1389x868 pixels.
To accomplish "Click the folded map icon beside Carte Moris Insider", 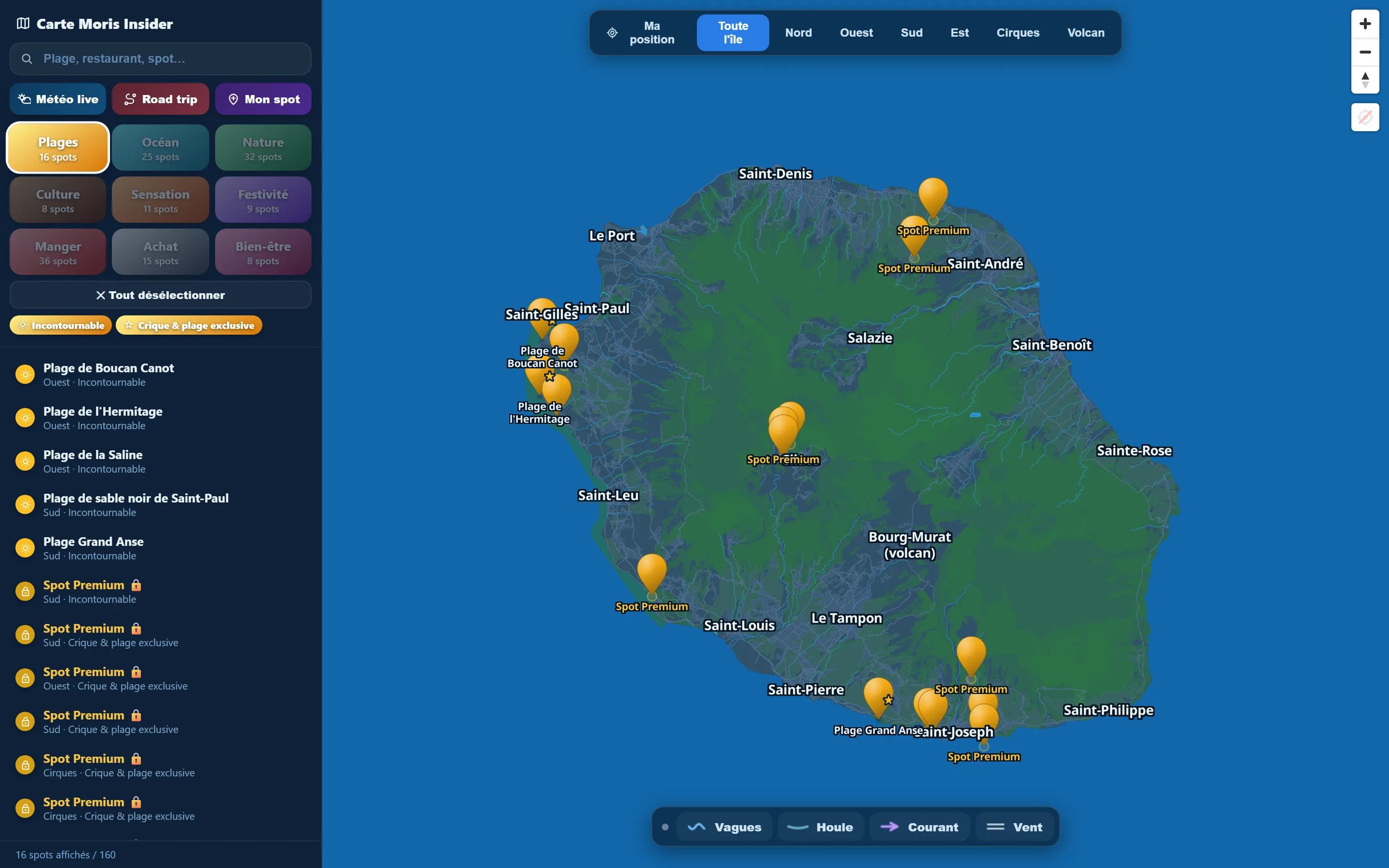I will pyautogui.click(x=23, y=24).
